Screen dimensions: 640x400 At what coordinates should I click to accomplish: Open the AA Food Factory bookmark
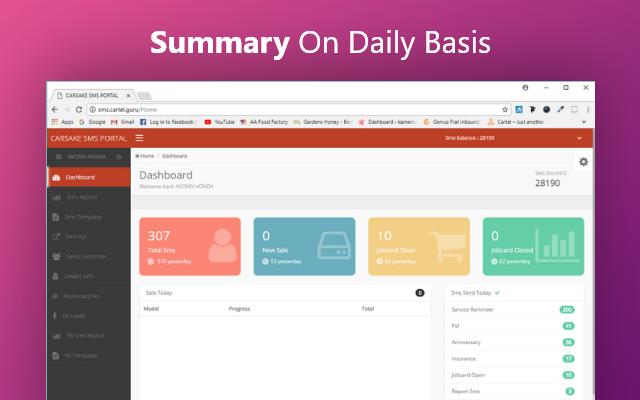click(x=264, y=122)
